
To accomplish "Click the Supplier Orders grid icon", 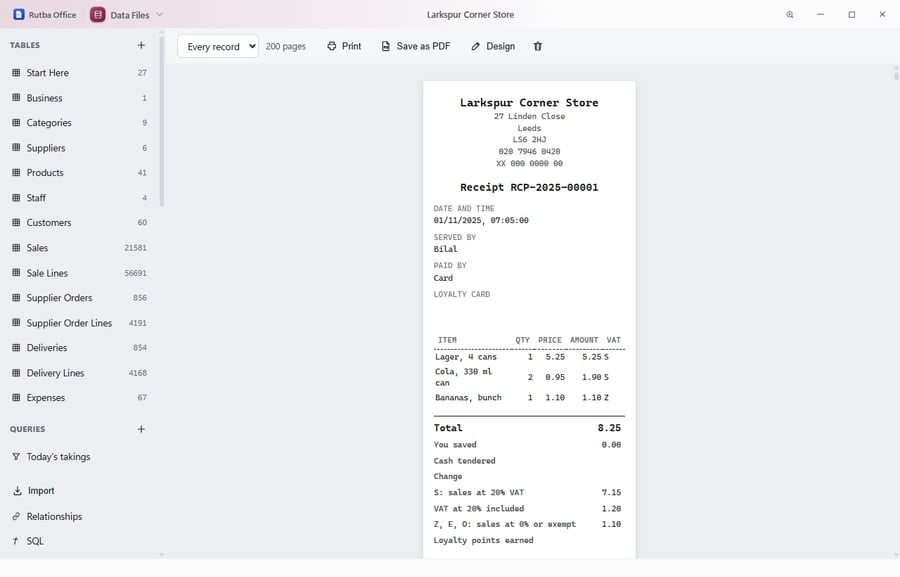I will pos(16,297).
